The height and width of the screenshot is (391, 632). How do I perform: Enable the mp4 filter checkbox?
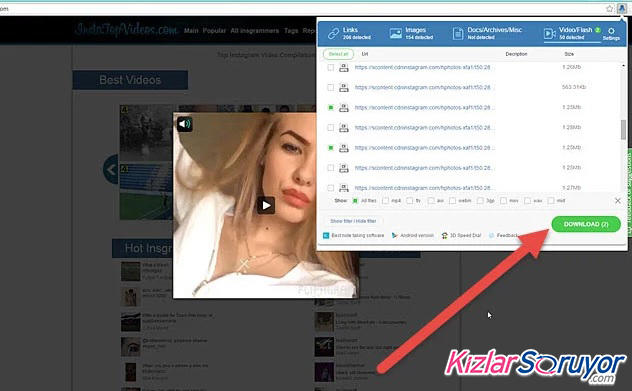[x=386, y=201]
